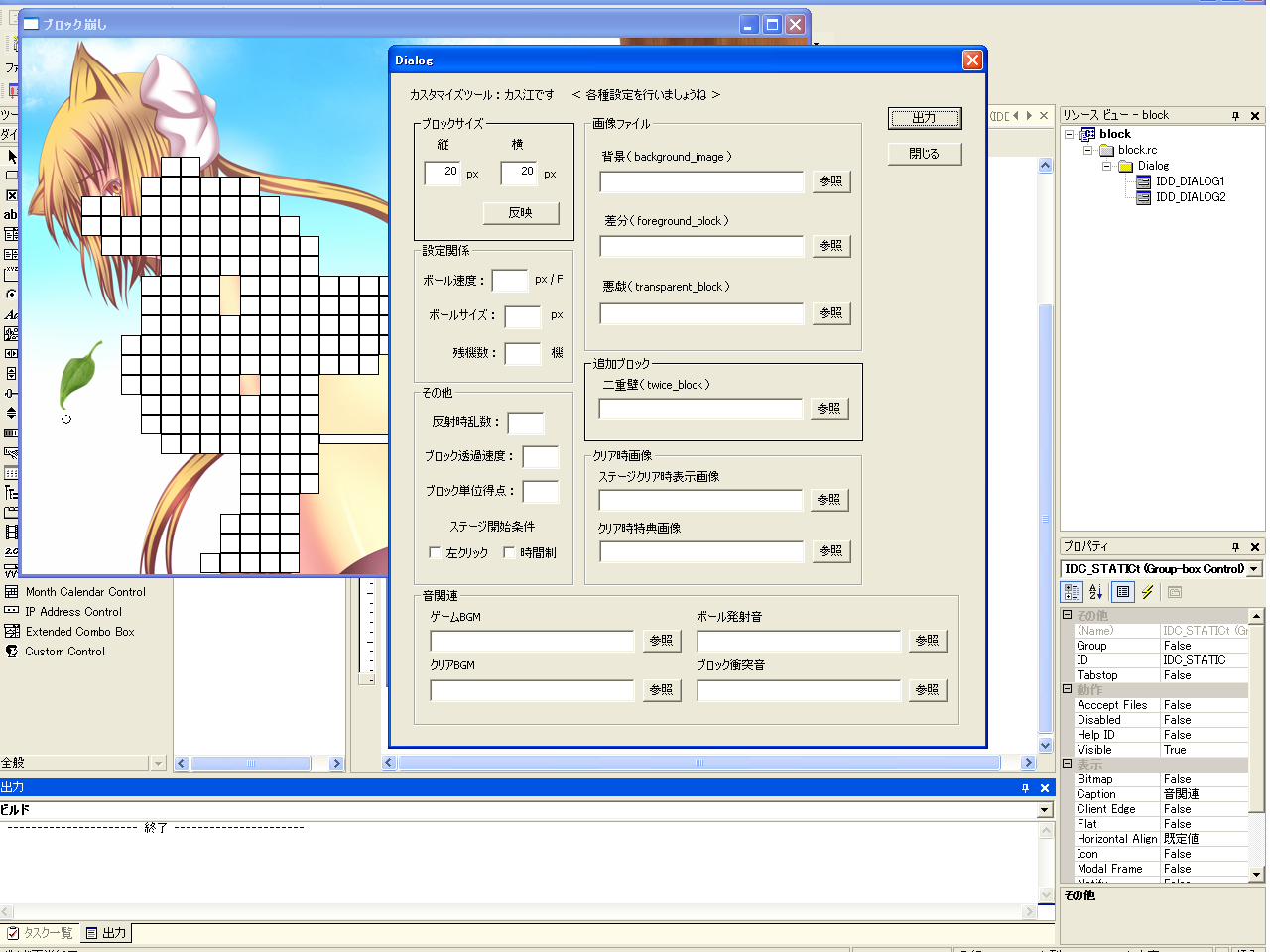Image resolution: width=1270 pixels, height=952 pixels.
Task: Select block.rc in the Resource View
Action: [1137, 150]
